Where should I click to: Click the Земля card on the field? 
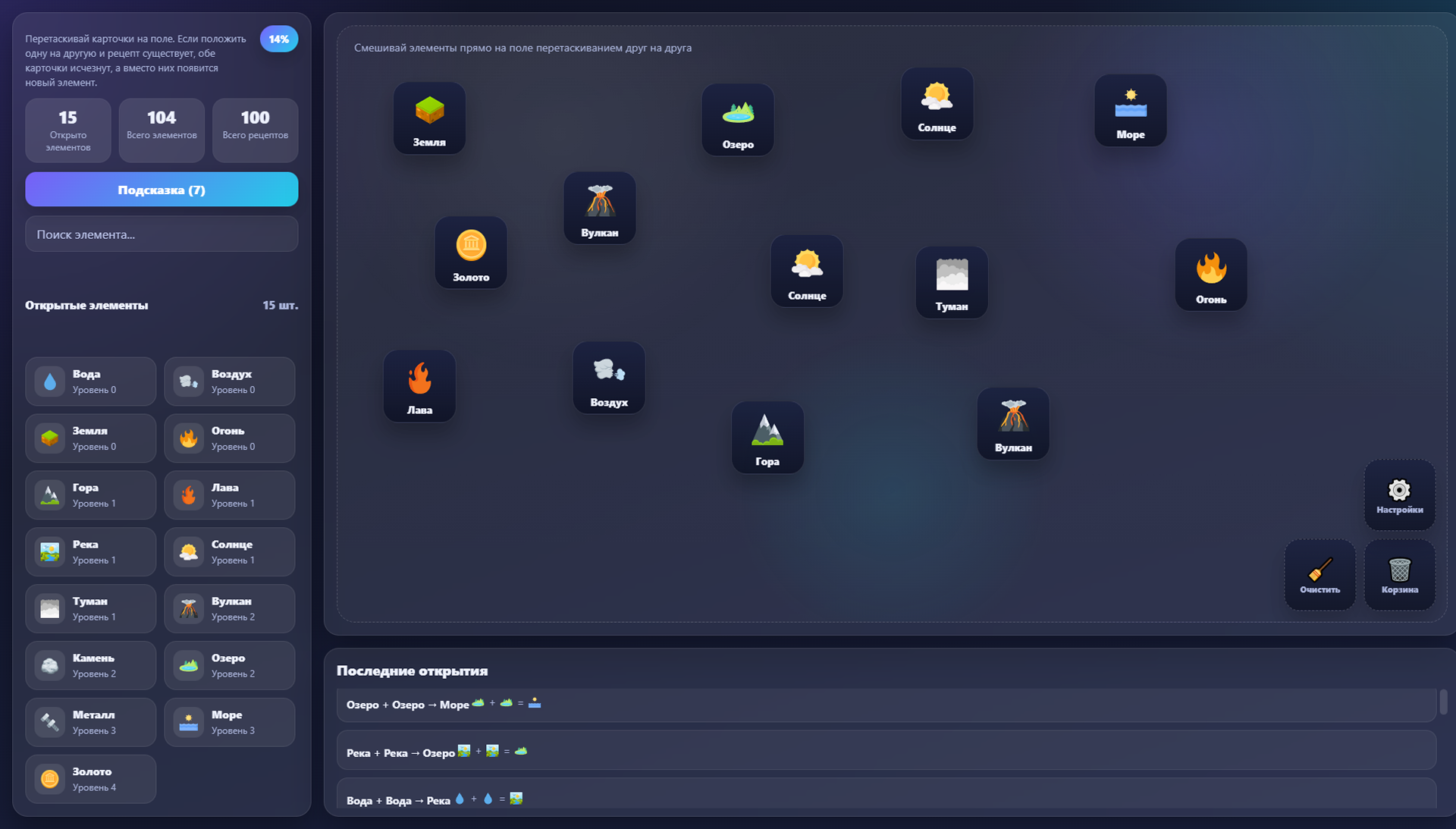point(429,118)
